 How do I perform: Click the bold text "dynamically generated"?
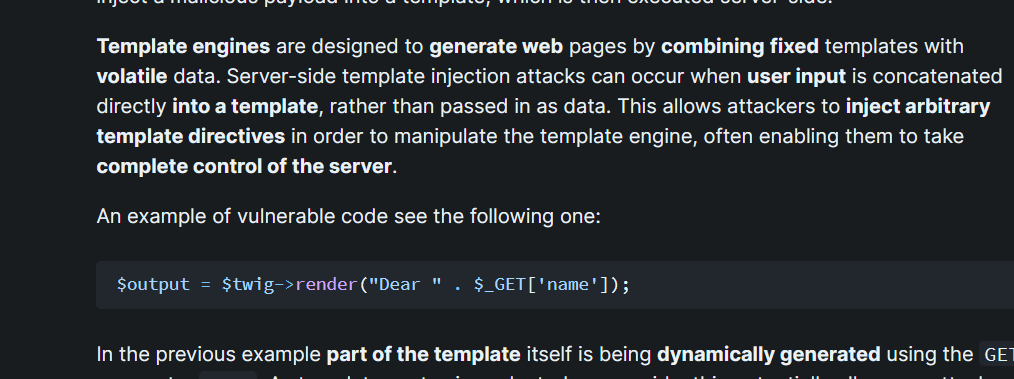tap(768, 354)
